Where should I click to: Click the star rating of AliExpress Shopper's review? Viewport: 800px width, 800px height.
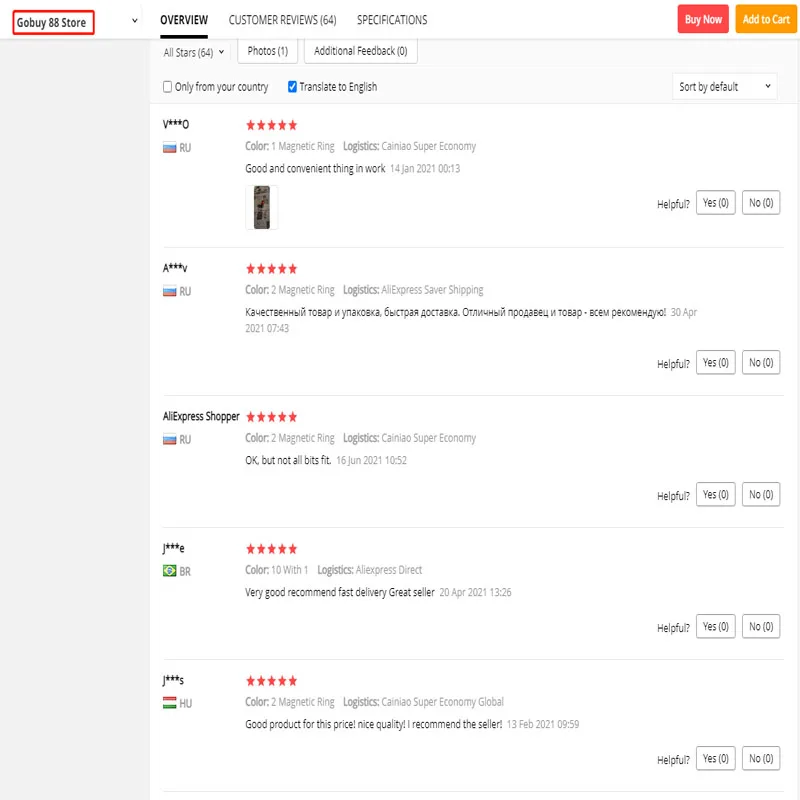(x=271, y=417)
